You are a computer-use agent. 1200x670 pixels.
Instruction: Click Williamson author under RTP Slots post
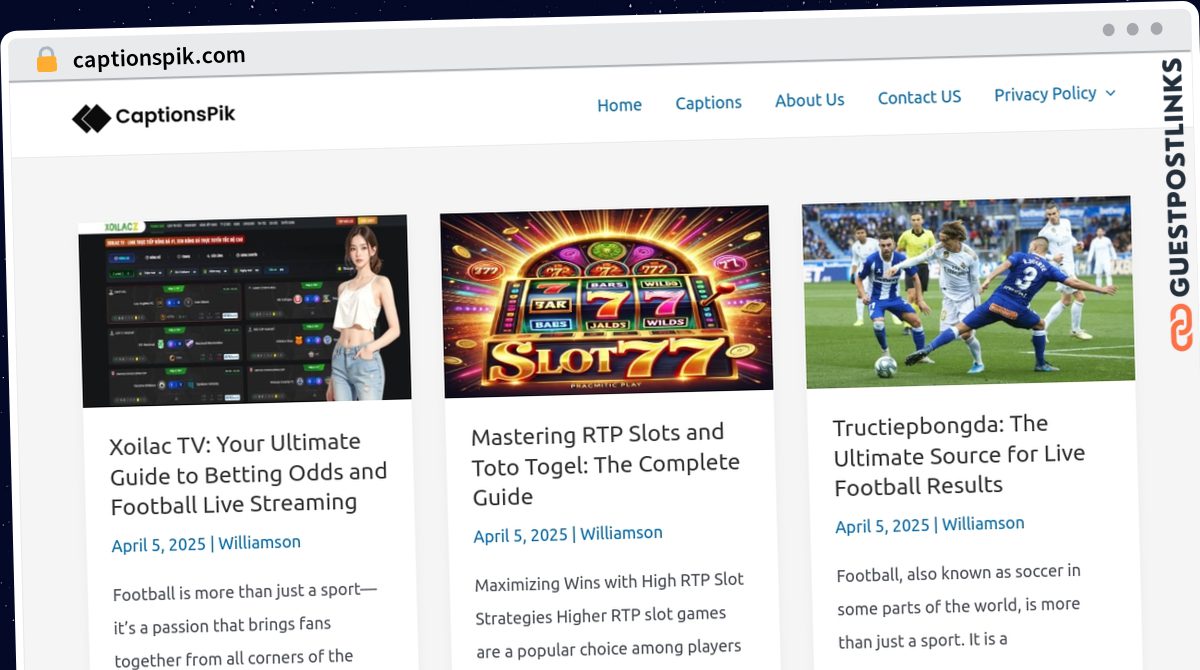coord(621,533)
